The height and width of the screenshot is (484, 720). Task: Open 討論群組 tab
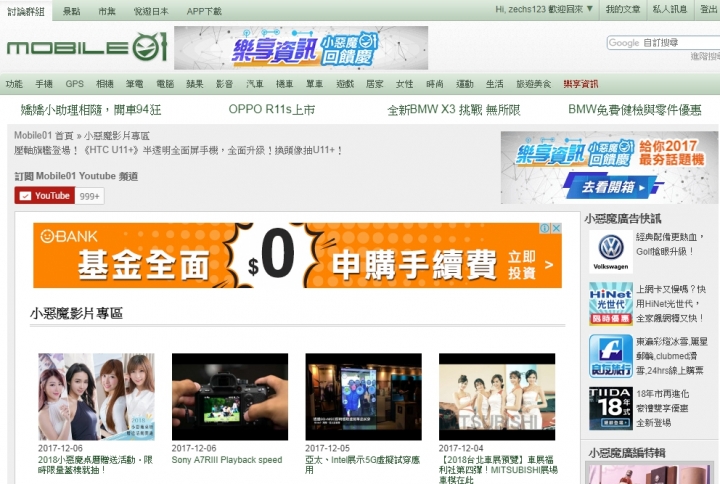[x=26, y=11]
